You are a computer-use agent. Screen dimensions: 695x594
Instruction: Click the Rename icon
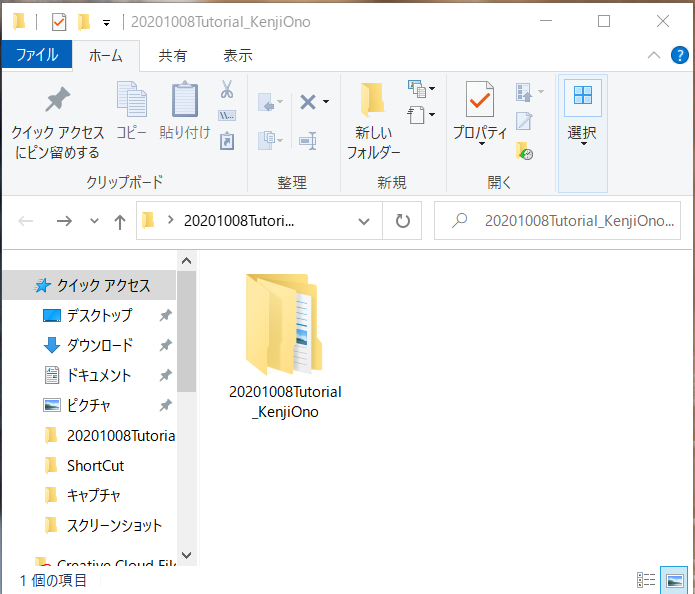coord(308,141)
